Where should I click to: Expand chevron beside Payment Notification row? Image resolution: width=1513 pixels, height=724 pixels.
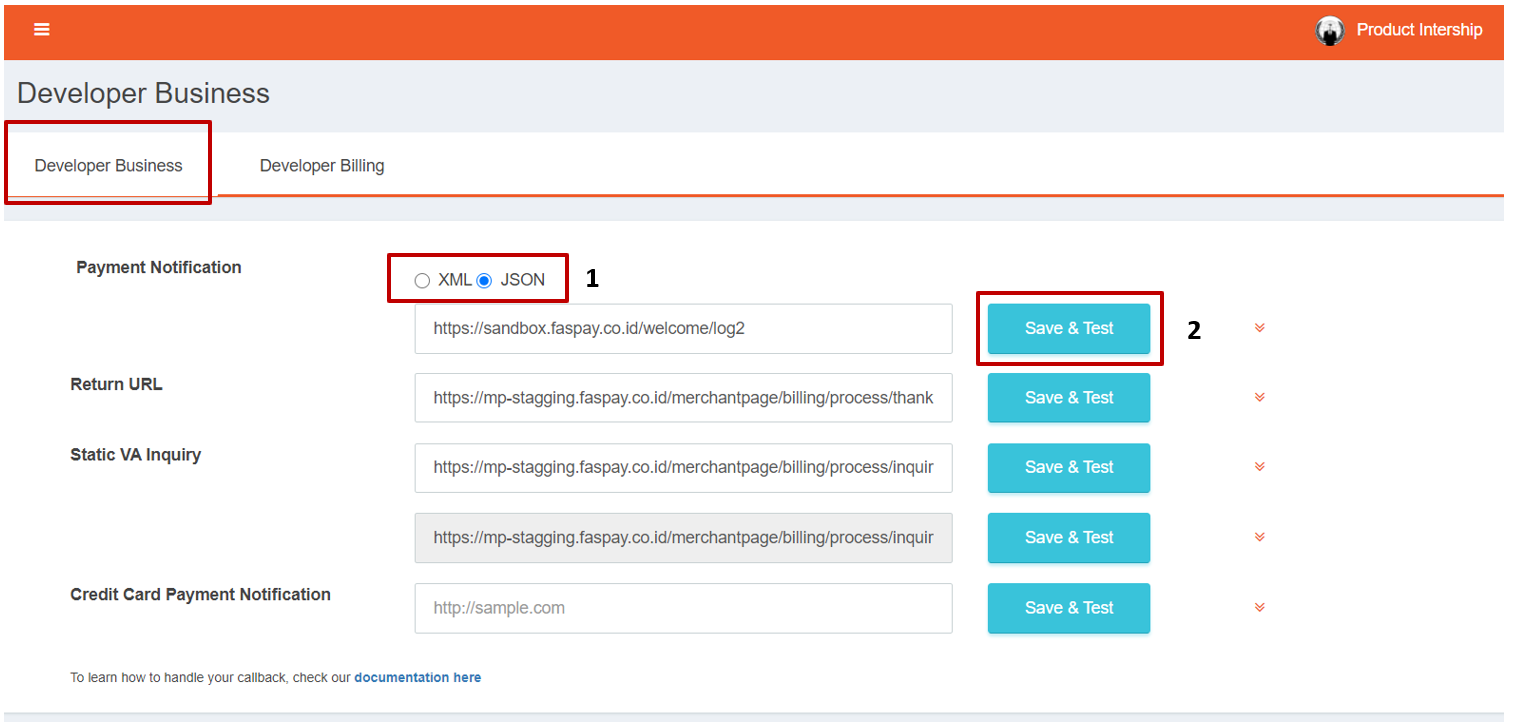[x=1259, y=328]
